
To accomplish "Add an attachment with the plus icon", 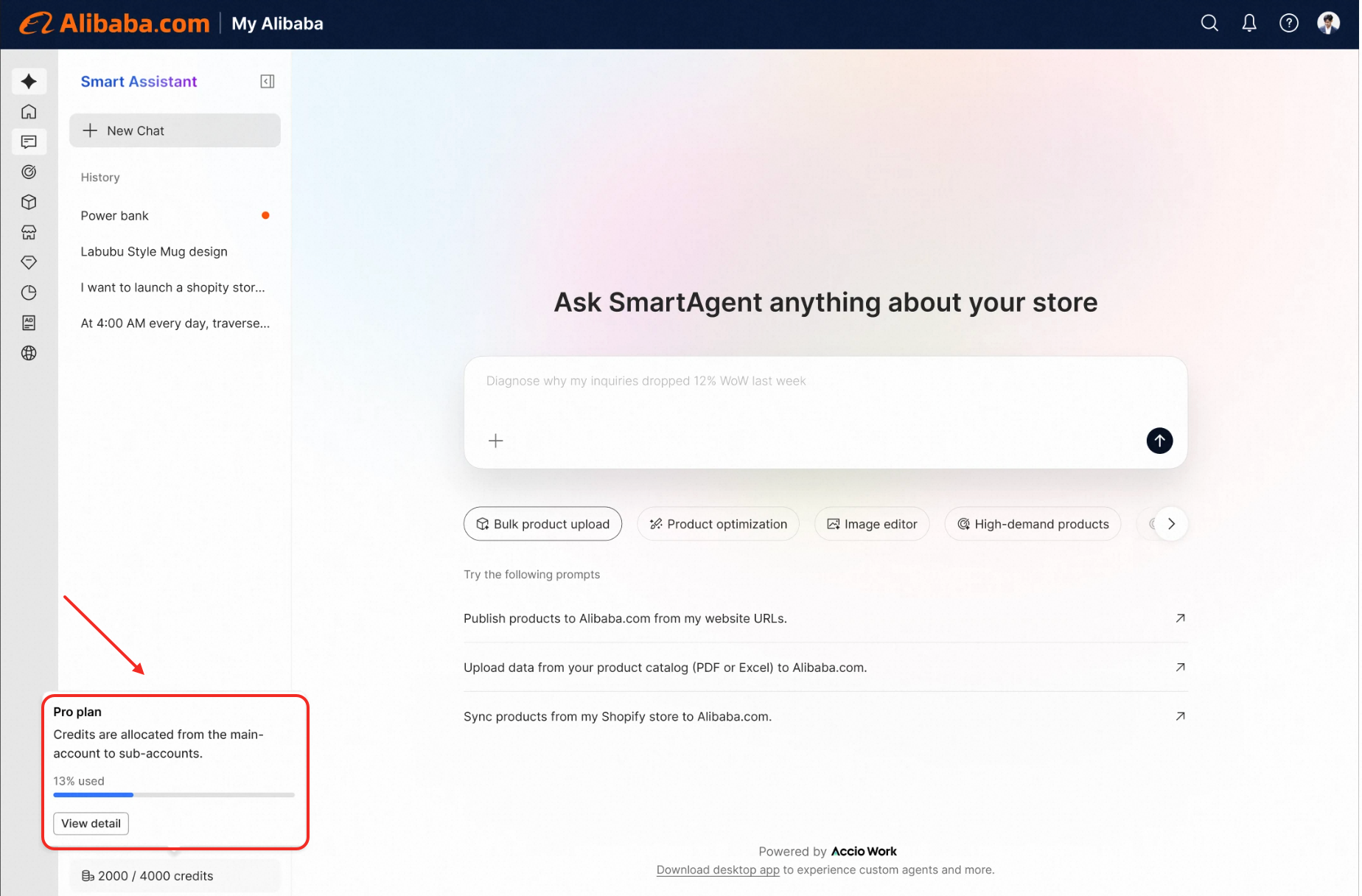I will coord(496,441).
